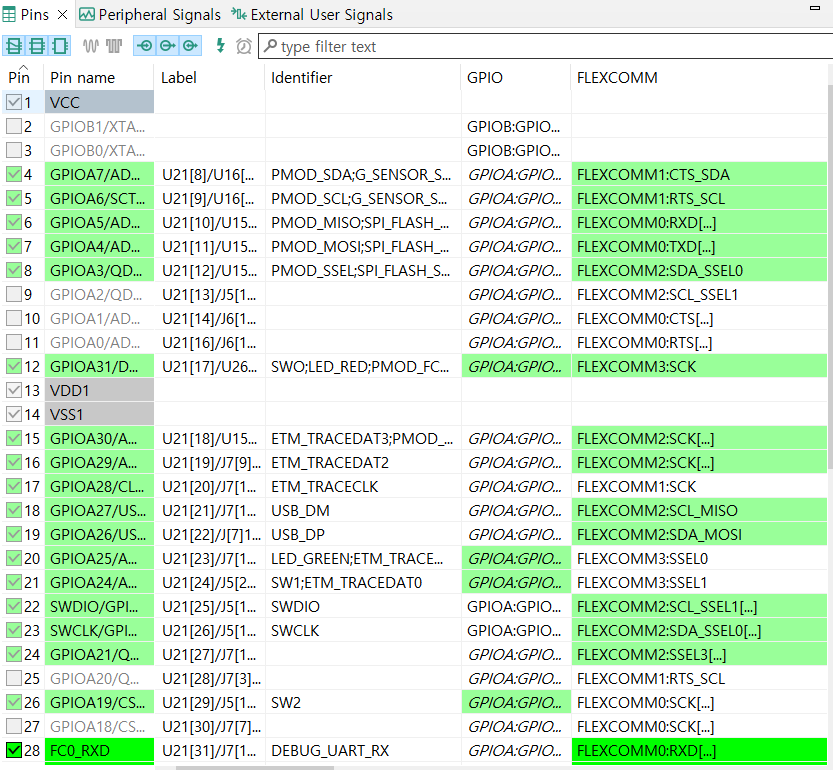Toggle the empty chip outline filter icon
Image resolution: width=833 pixels, height=770 pixels.
(60, 46)
